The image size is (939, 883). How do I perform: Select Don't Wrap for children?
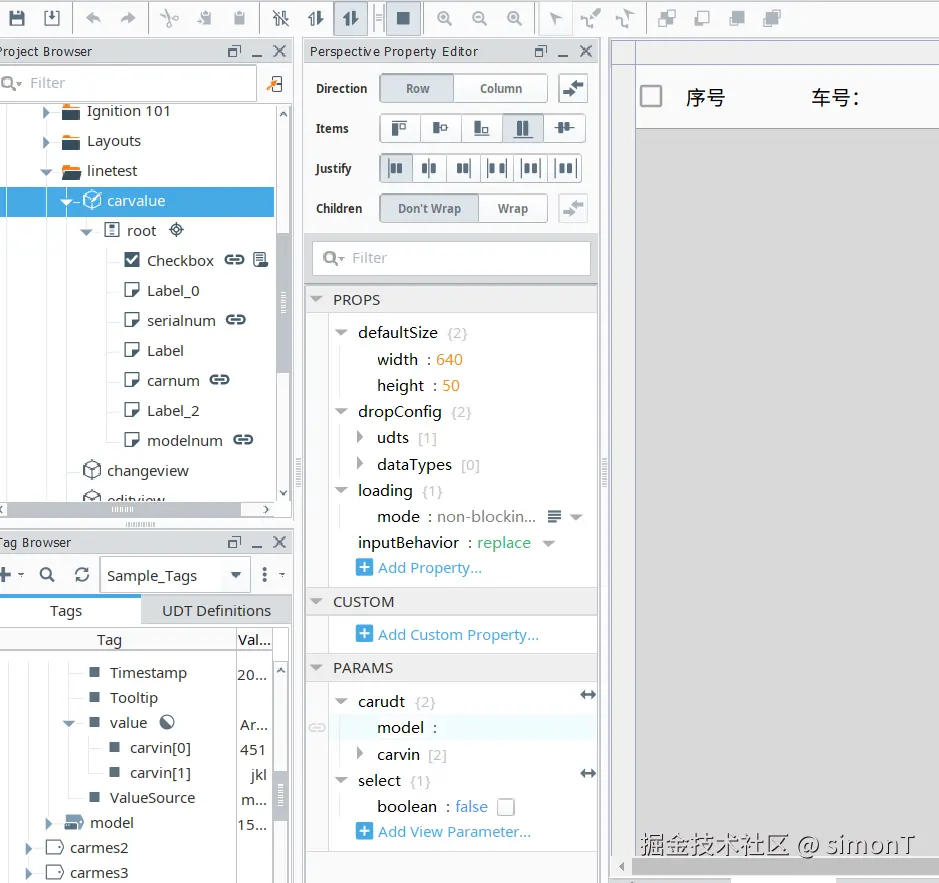point(429,208)
